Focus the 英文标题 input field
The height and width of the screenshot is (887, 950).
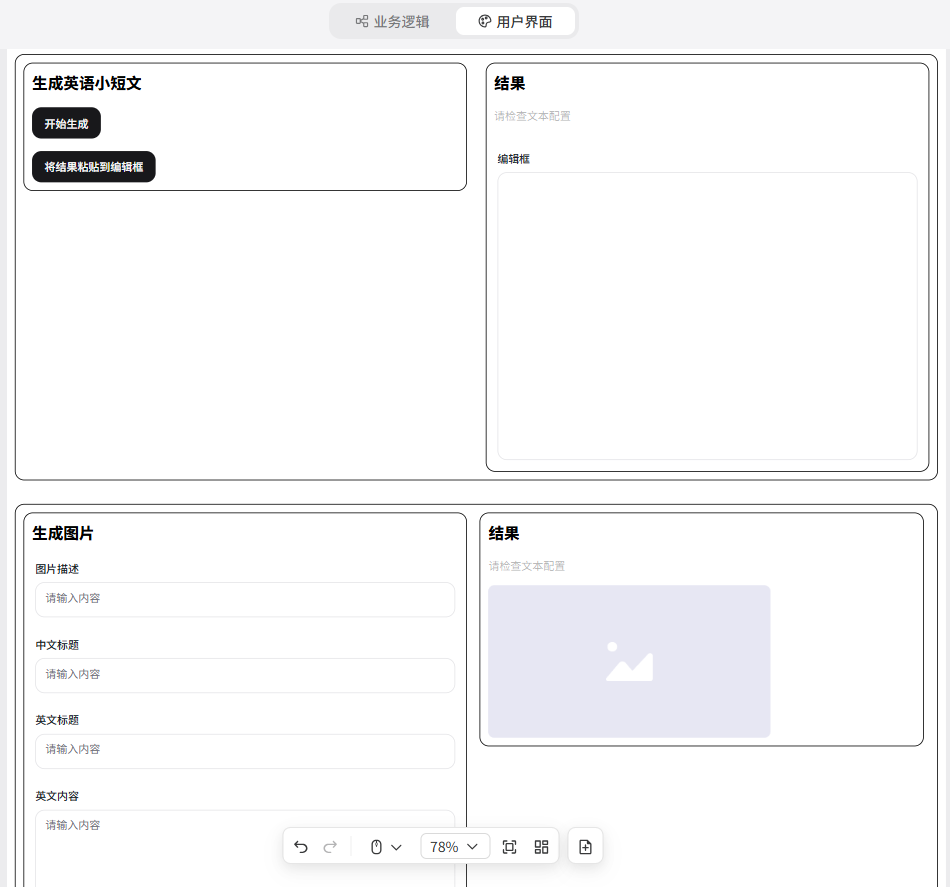pos(245,751)
